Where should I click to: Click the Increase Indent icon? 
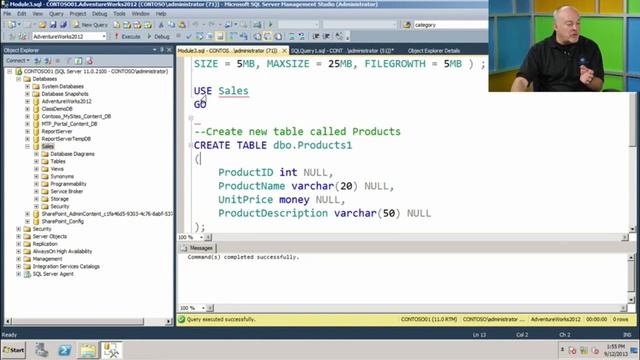[327, 36]
